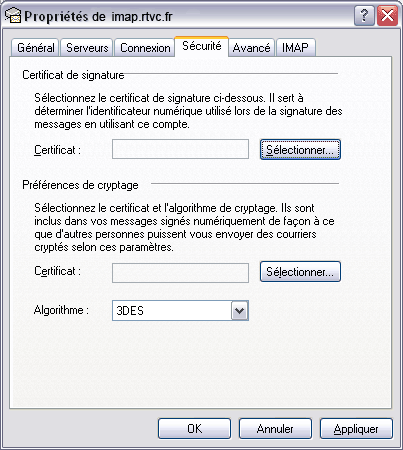Click the help question mark button

[364, 15]
